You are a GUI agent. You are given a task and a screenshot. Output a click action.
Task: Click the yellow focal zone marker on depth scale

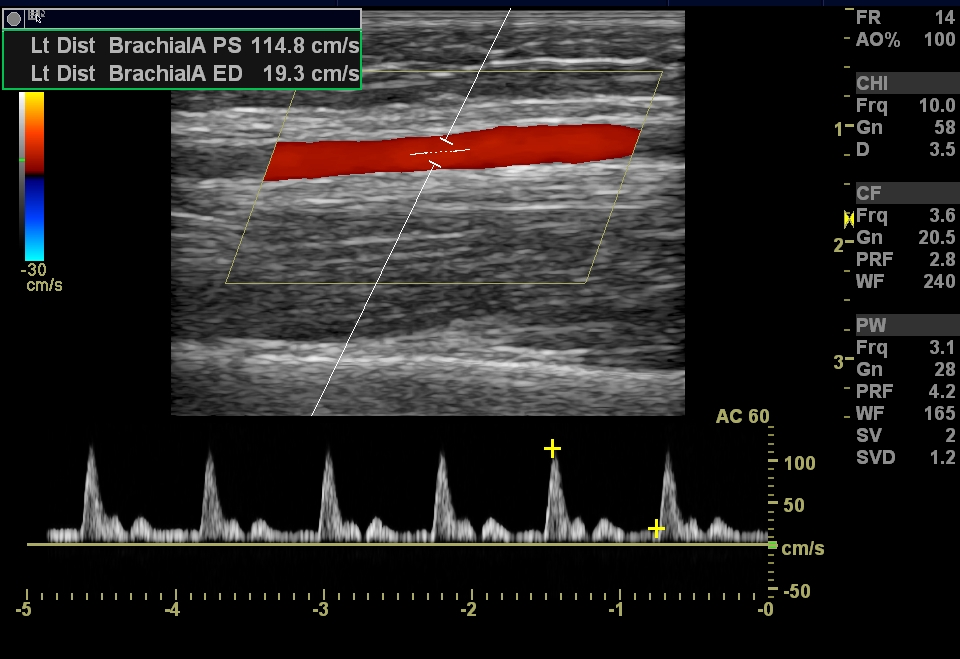(x=849, y=218)
